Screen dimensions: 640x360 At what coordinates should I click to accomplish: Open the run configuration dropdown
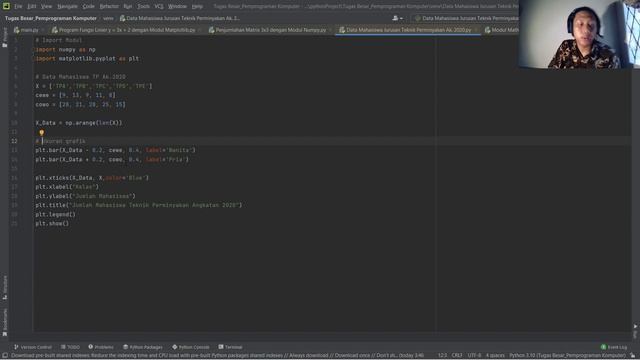click(466, 18)
